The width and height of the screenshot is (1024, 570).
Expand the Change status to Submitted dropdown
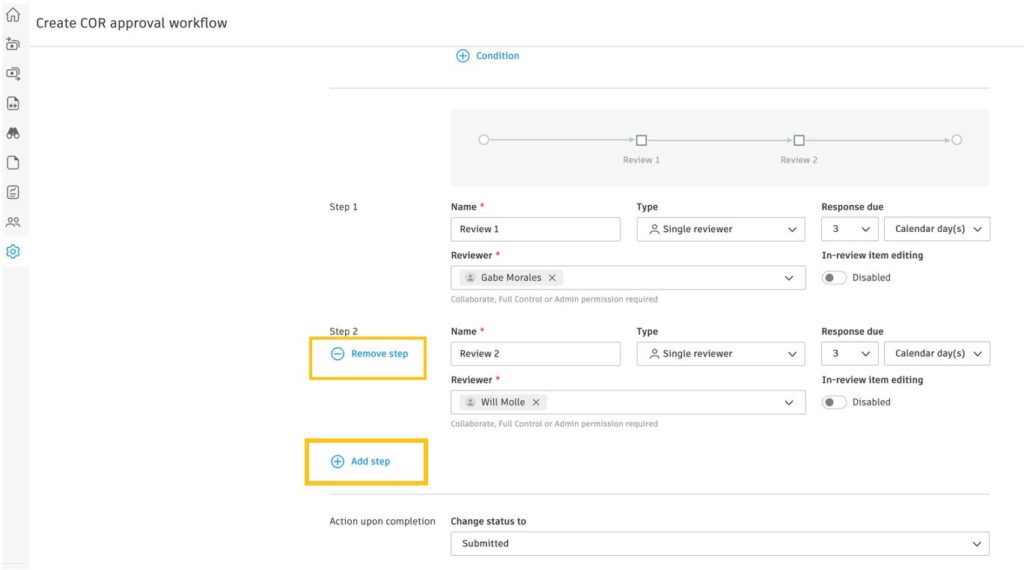coord(719,544)
